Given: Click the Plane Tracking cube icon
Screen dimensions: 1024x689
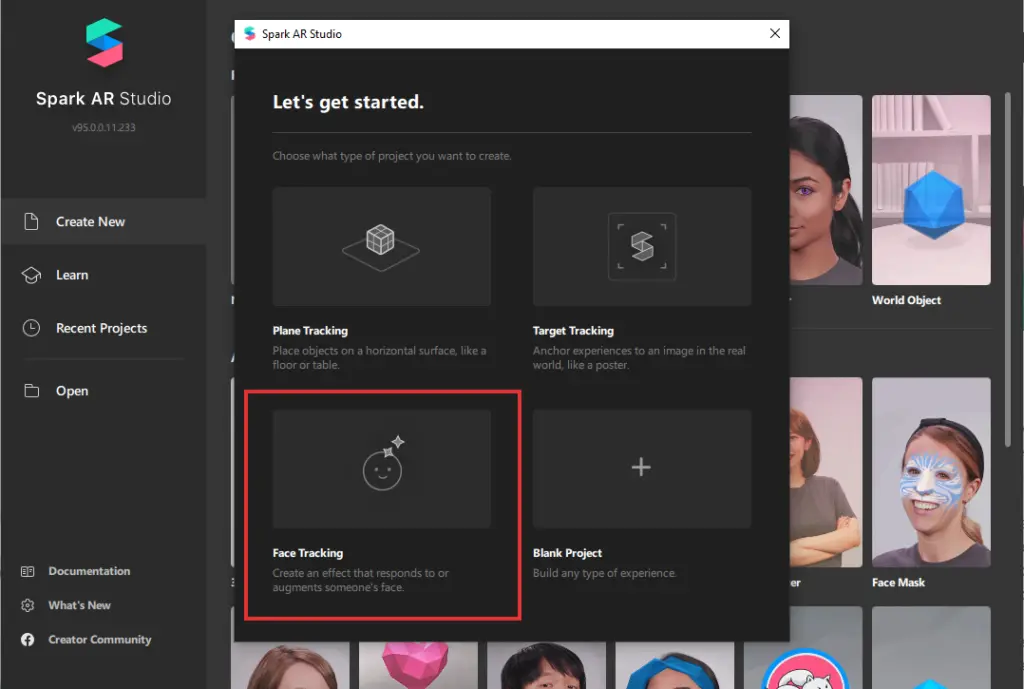Looking at the screenshot, I should pos(380,244).
